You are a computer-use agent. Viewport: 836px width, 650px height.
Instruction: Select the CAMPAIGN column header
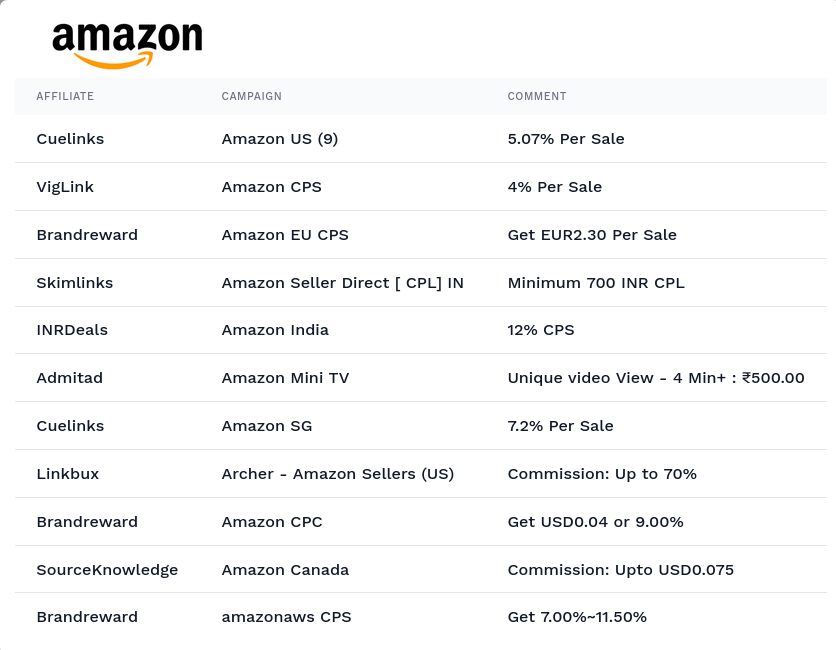pyautogui.click(x=252, y=97)
